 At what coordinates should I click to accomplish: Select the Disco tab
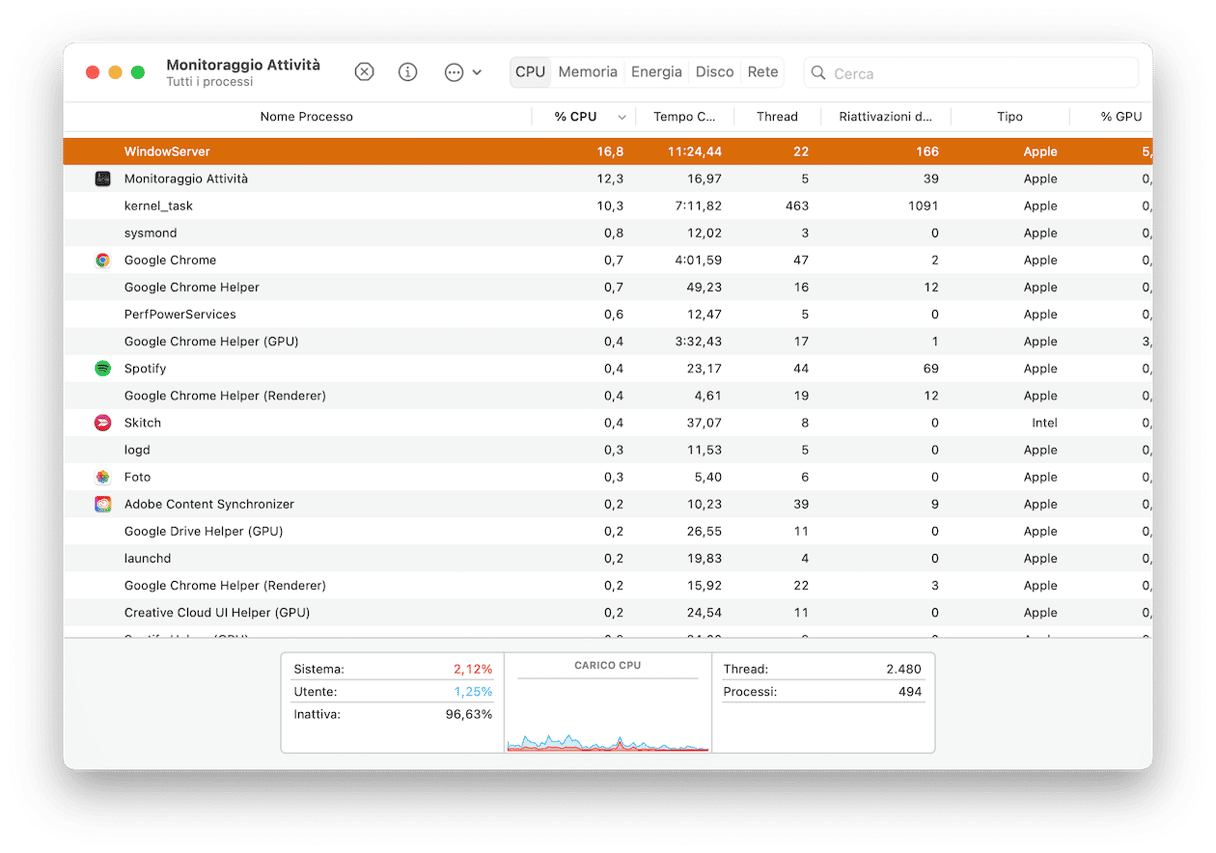click(715, 72)
